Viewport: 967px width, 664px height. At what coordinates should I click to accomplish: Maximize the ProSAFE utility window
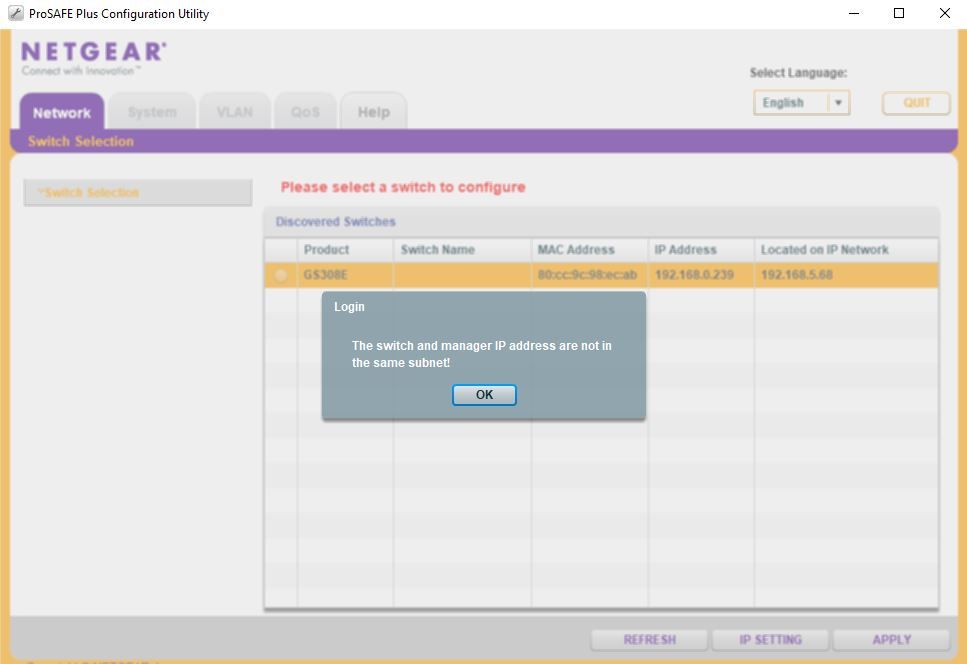(x=899, y=14)
